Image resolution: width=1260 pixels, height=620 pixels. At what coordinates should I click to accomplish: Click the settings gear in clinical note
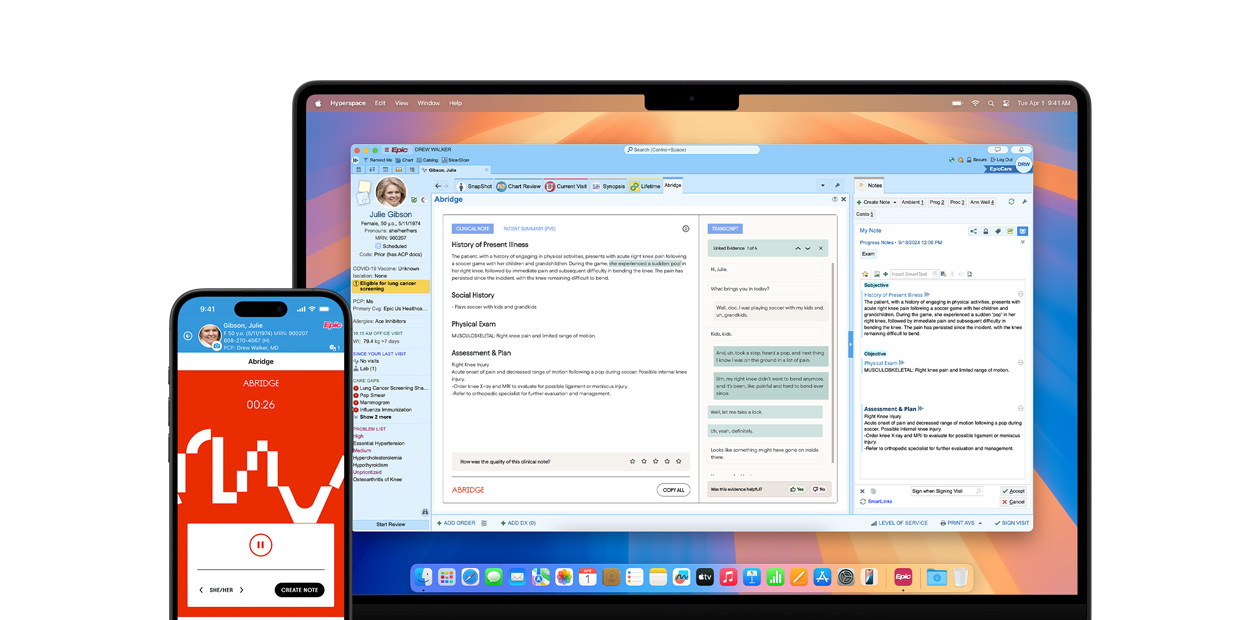[685, 229]
